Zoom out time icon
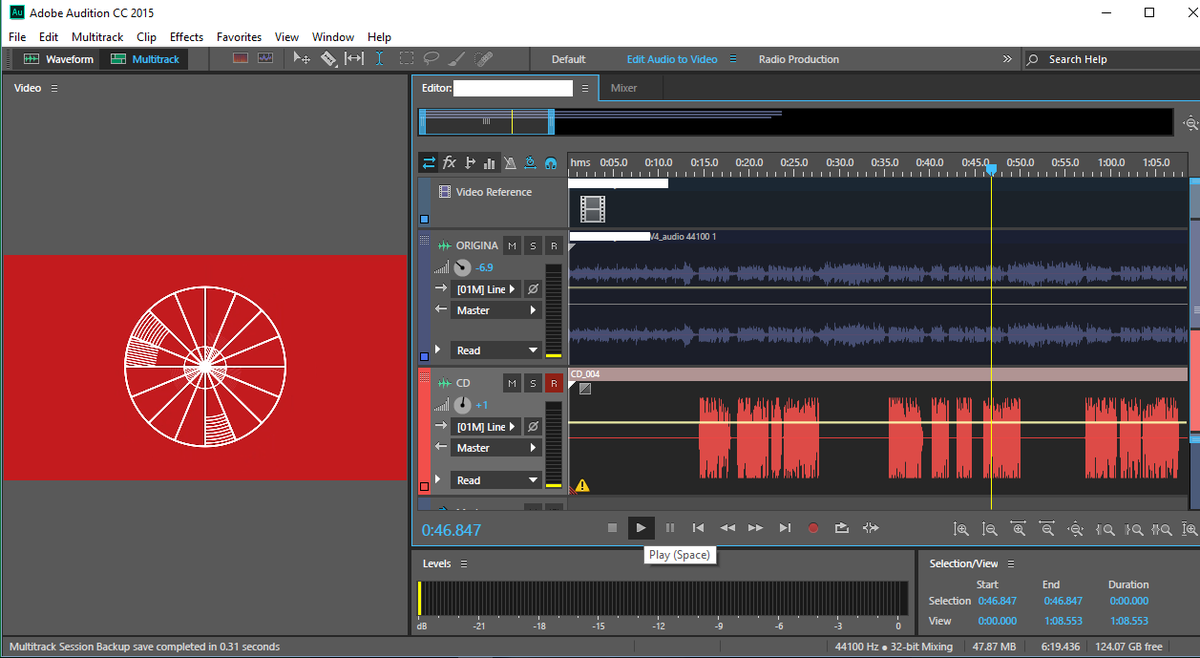This screenshot has height=658, width=1200. coord(1047,529)
